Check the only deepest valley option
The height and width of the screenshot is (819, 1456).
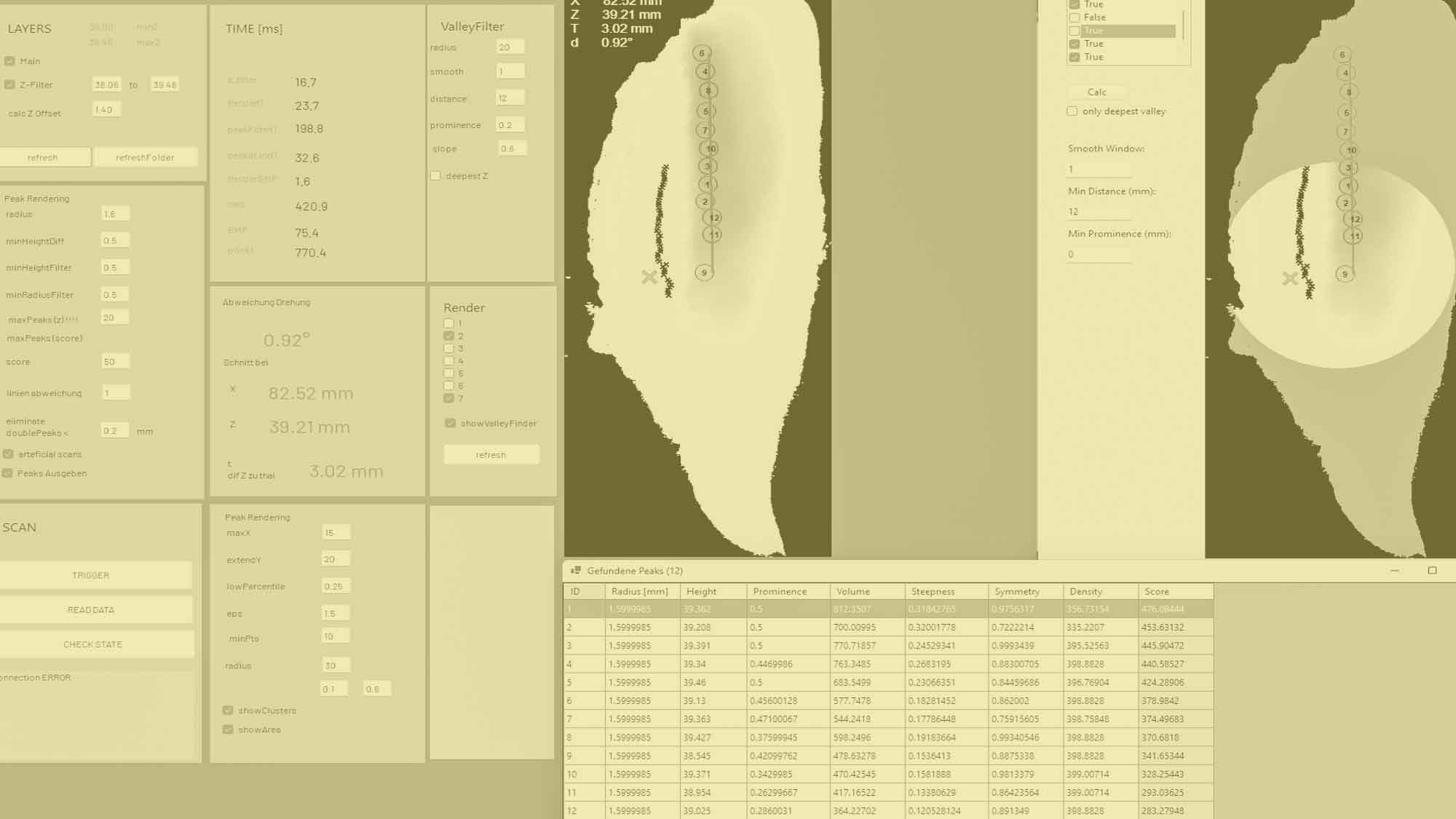(1072, 111)
